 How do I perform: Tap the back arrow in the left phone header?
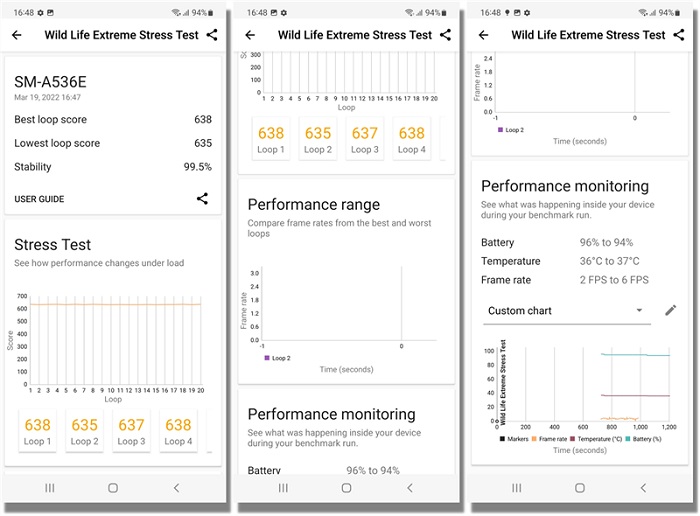(x=17, y=35)
